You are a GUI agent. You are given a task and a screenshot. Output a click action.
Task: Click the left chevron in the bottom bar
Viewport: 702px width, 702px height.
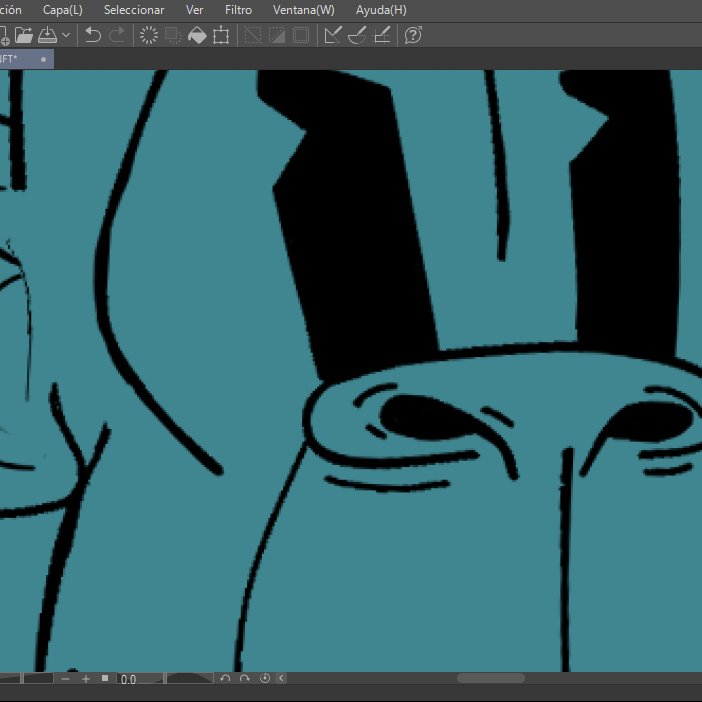(x=281, y=679)
